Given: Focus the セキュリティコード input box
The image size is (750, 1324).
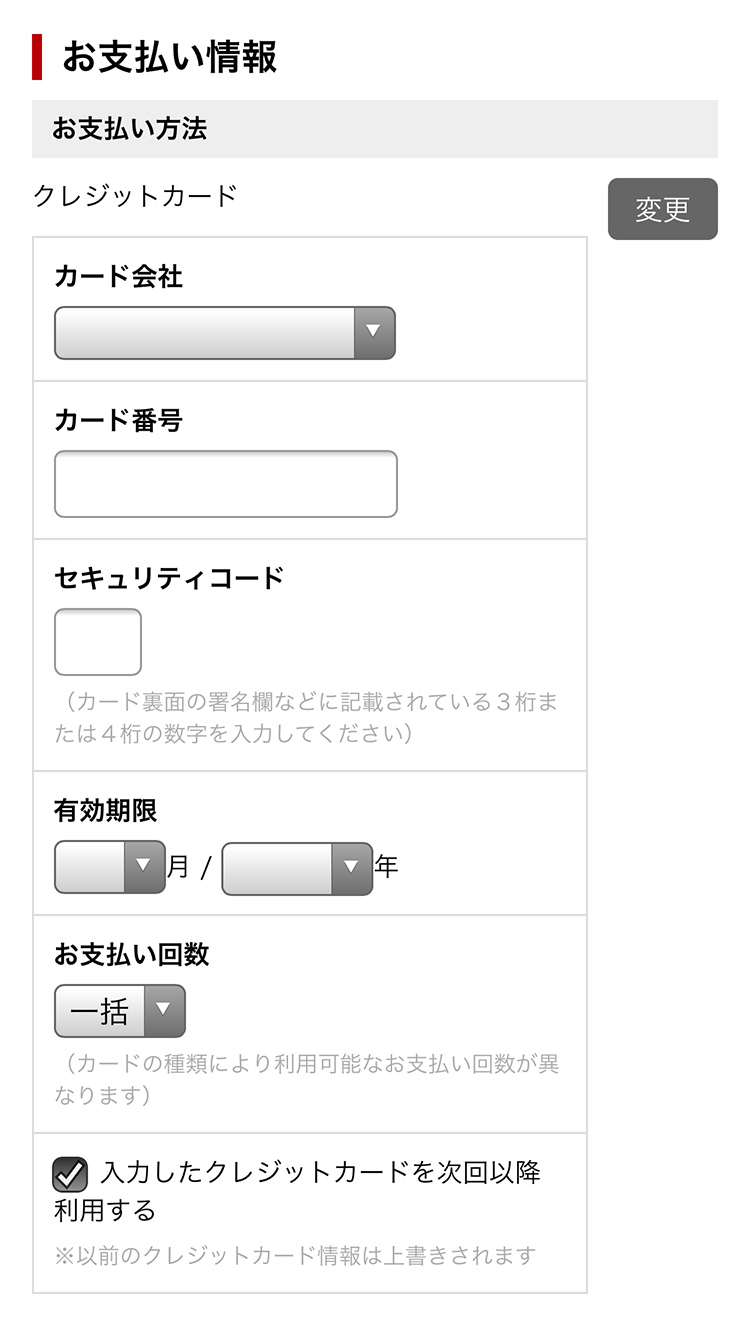Looking at the screenshot, I should (x=98, y=642).
